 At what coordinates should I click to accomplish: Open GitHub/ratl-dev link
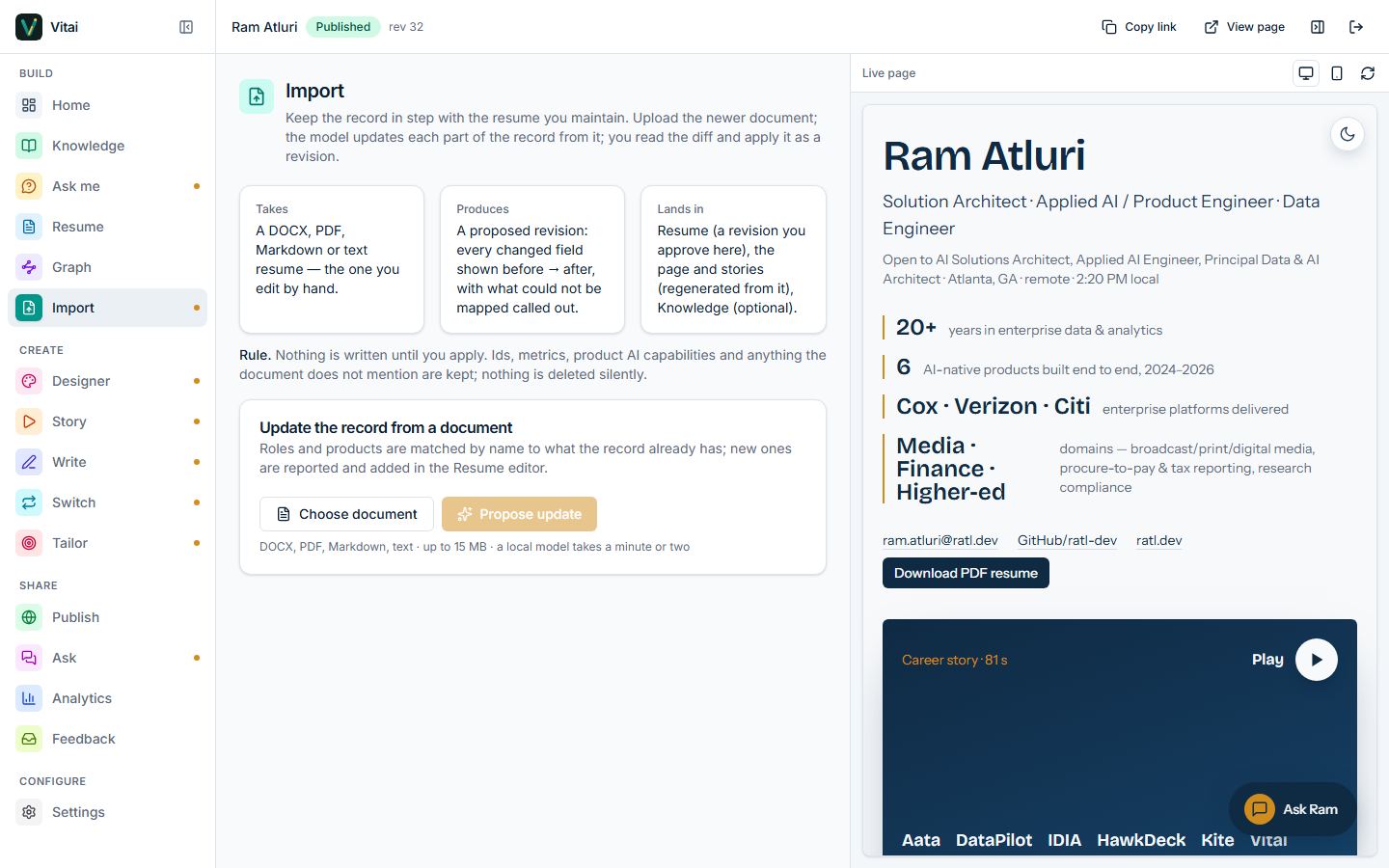coord(1067,540)
